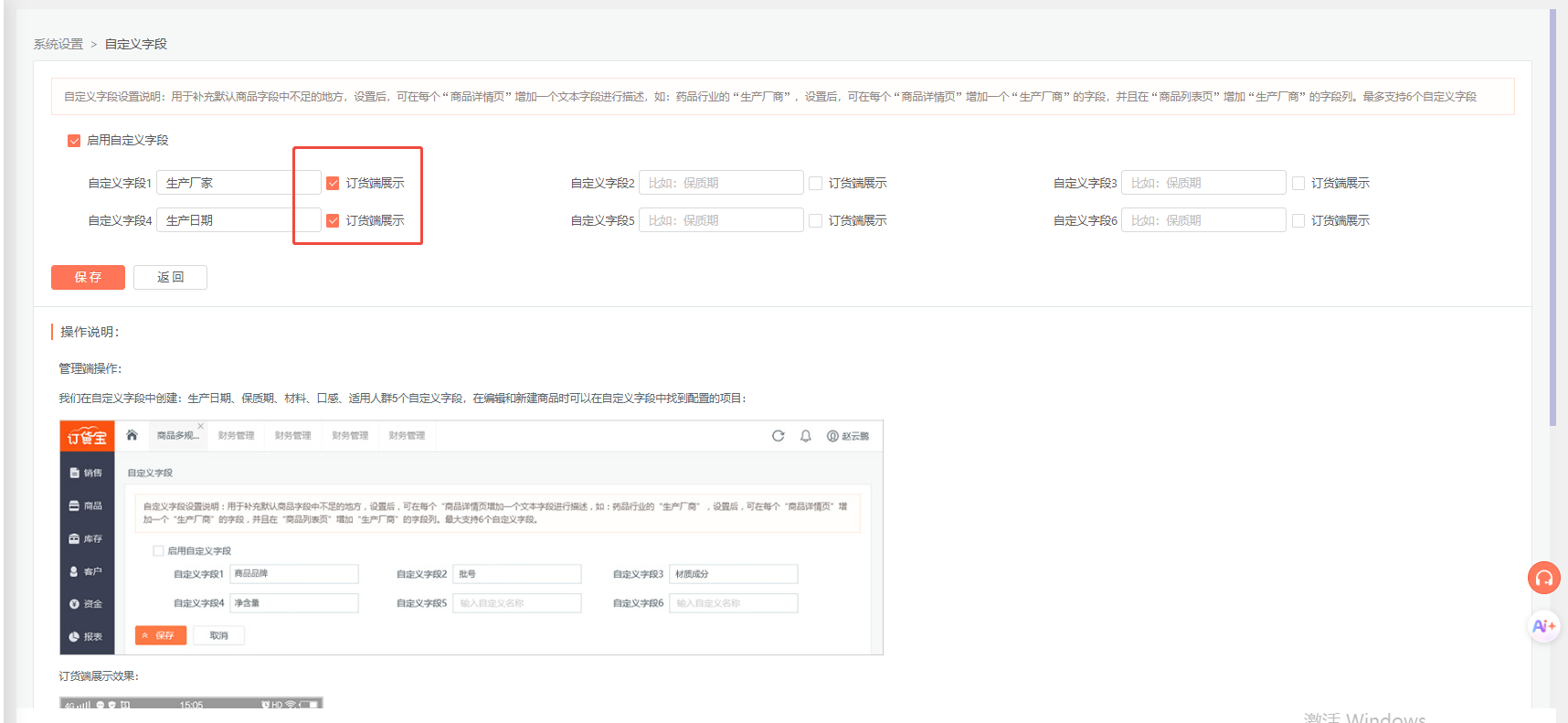Image resolution: width=1568 pixels, height=723 pixels.
Task: Focus the 自定义字段4 input containing 生产日期
Action: pyautogui.click(x=238, y=220)
